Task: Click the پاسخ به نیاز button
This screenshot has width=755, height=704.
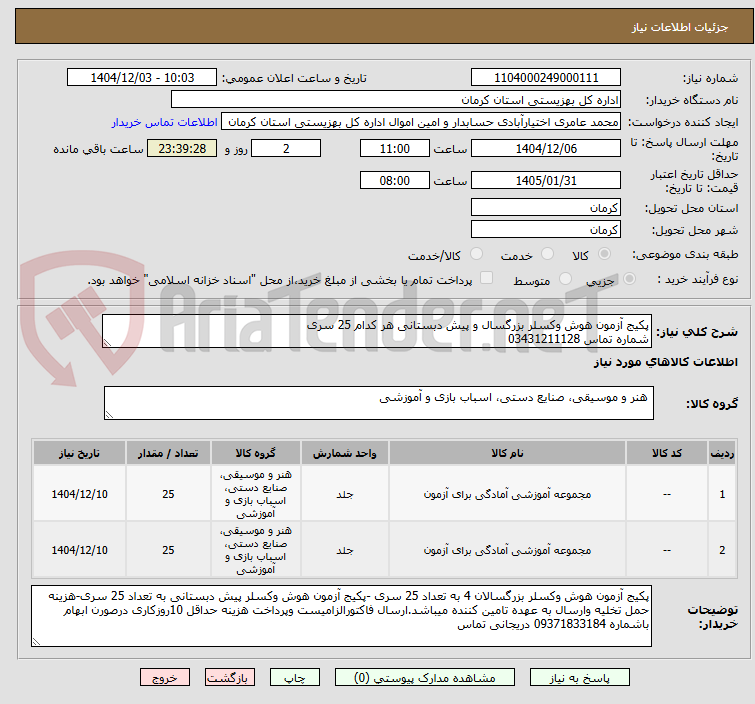Action: [580, 678]
